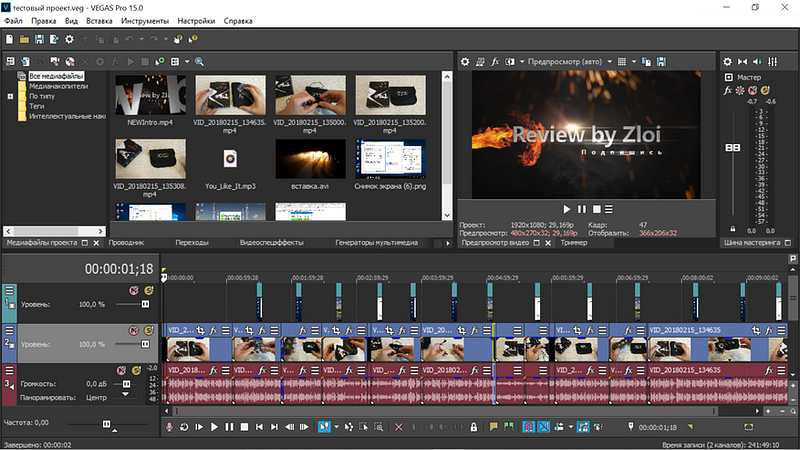Select Теги folder in media tree
The height and width of the screenshot is (450, 800).
point(36,106)
